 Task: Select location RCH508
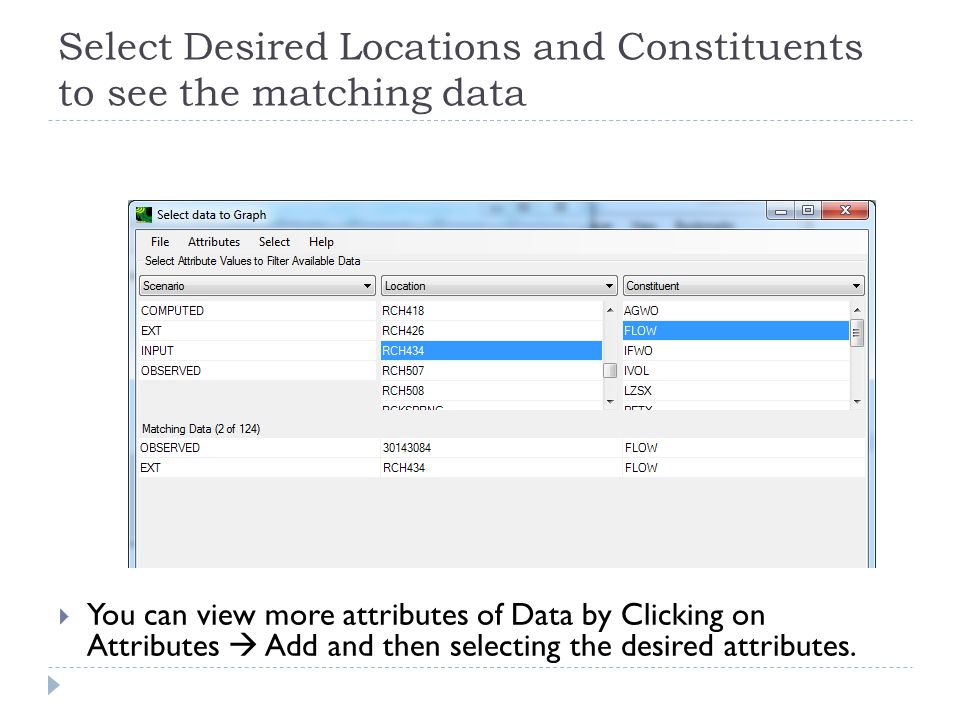(491, 391)
